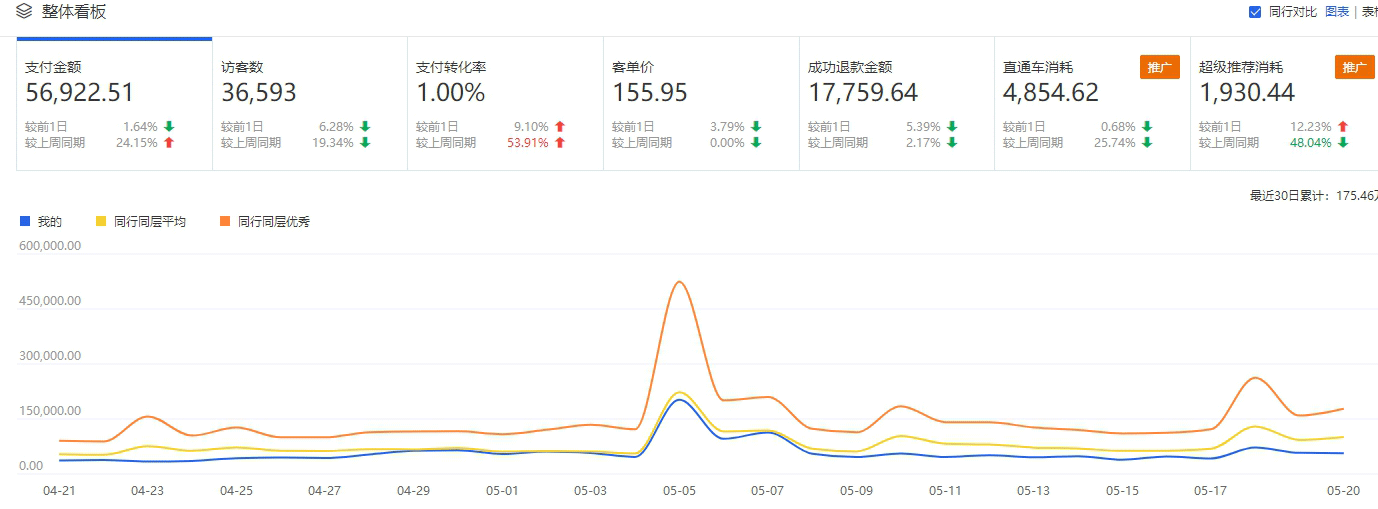This screenshot has height=509, width=1378.
Task: Select the 支付金额 metric card
Action: tap(114, 103)
